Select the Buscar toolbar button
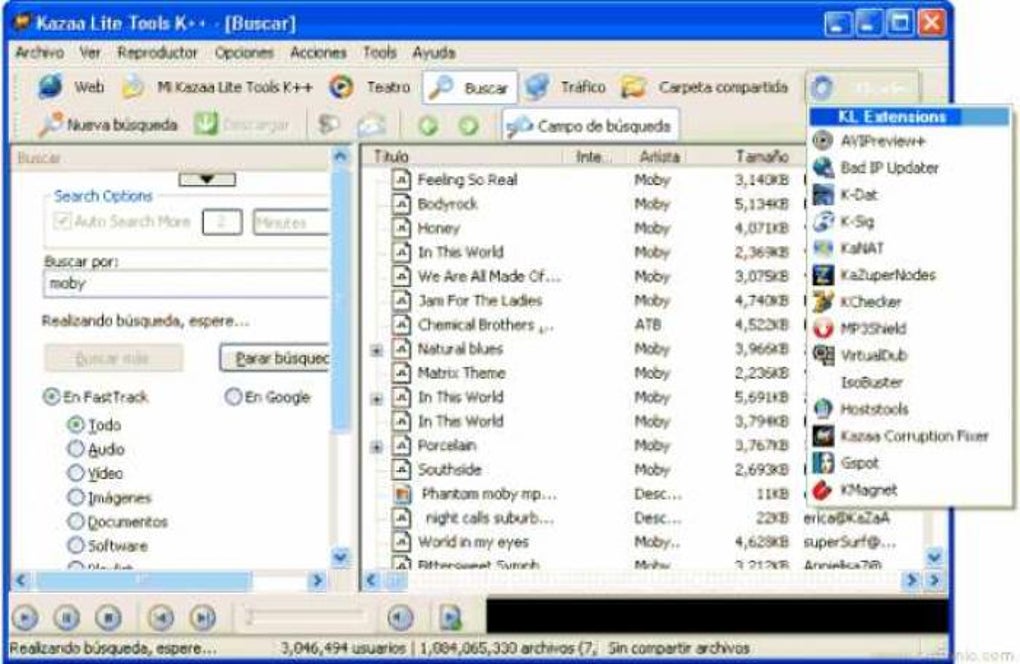The width and height of the screenshot is (1020, 664). [470, 87]
